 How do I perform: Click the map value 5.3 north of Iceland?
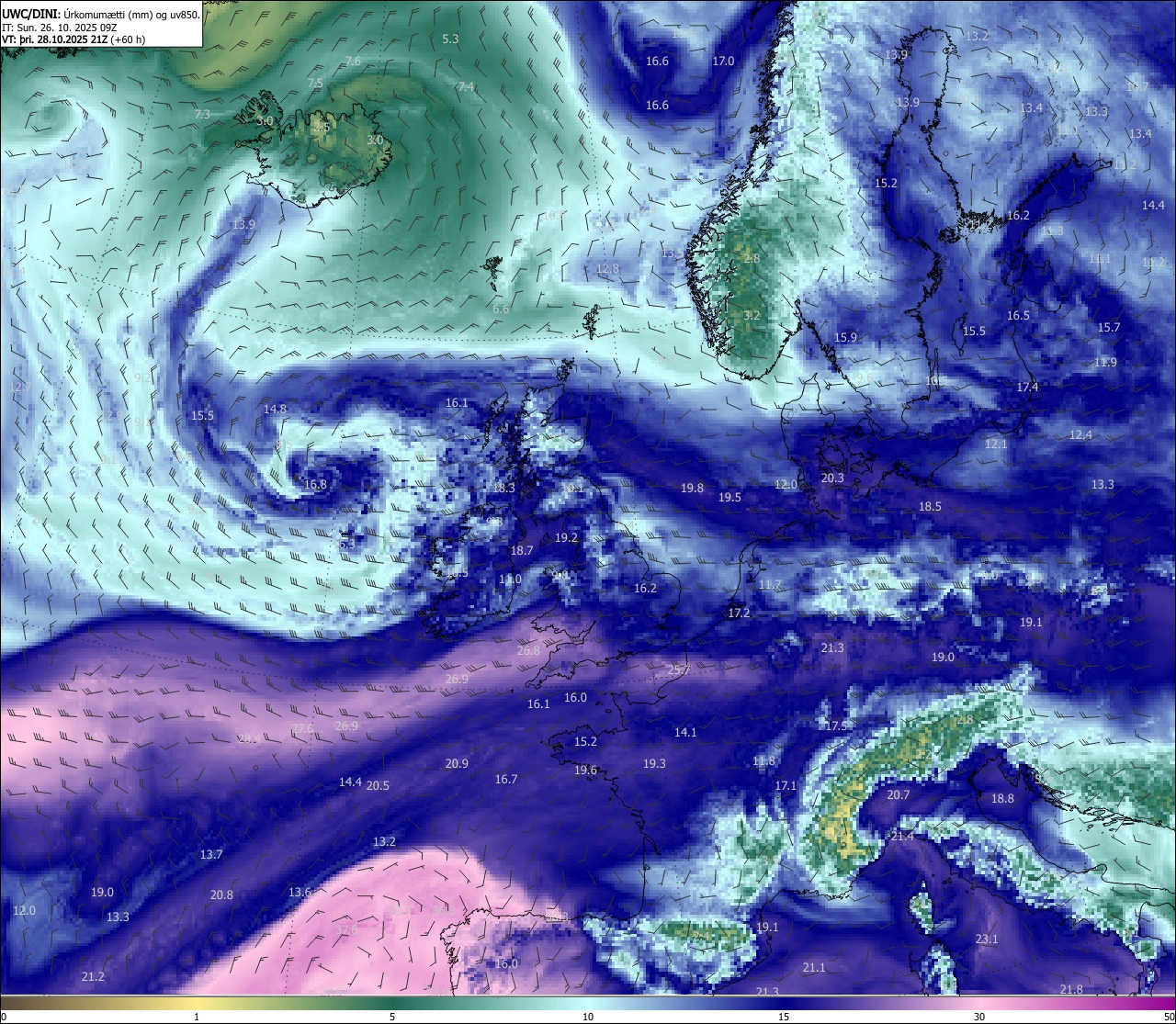point(450,39)
